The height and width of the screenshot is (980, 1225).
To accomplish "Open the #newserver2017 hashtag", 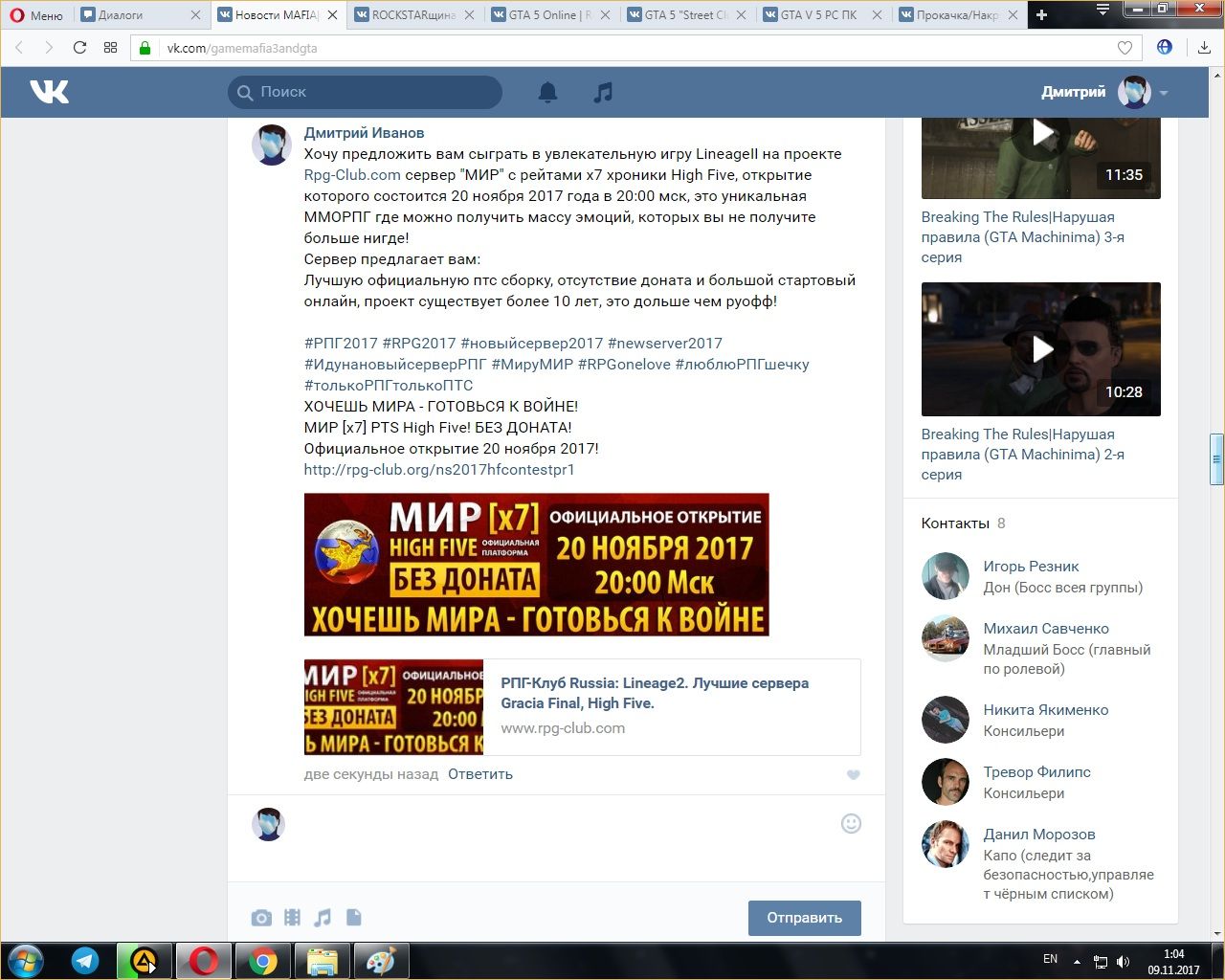I will click(665, 344).
